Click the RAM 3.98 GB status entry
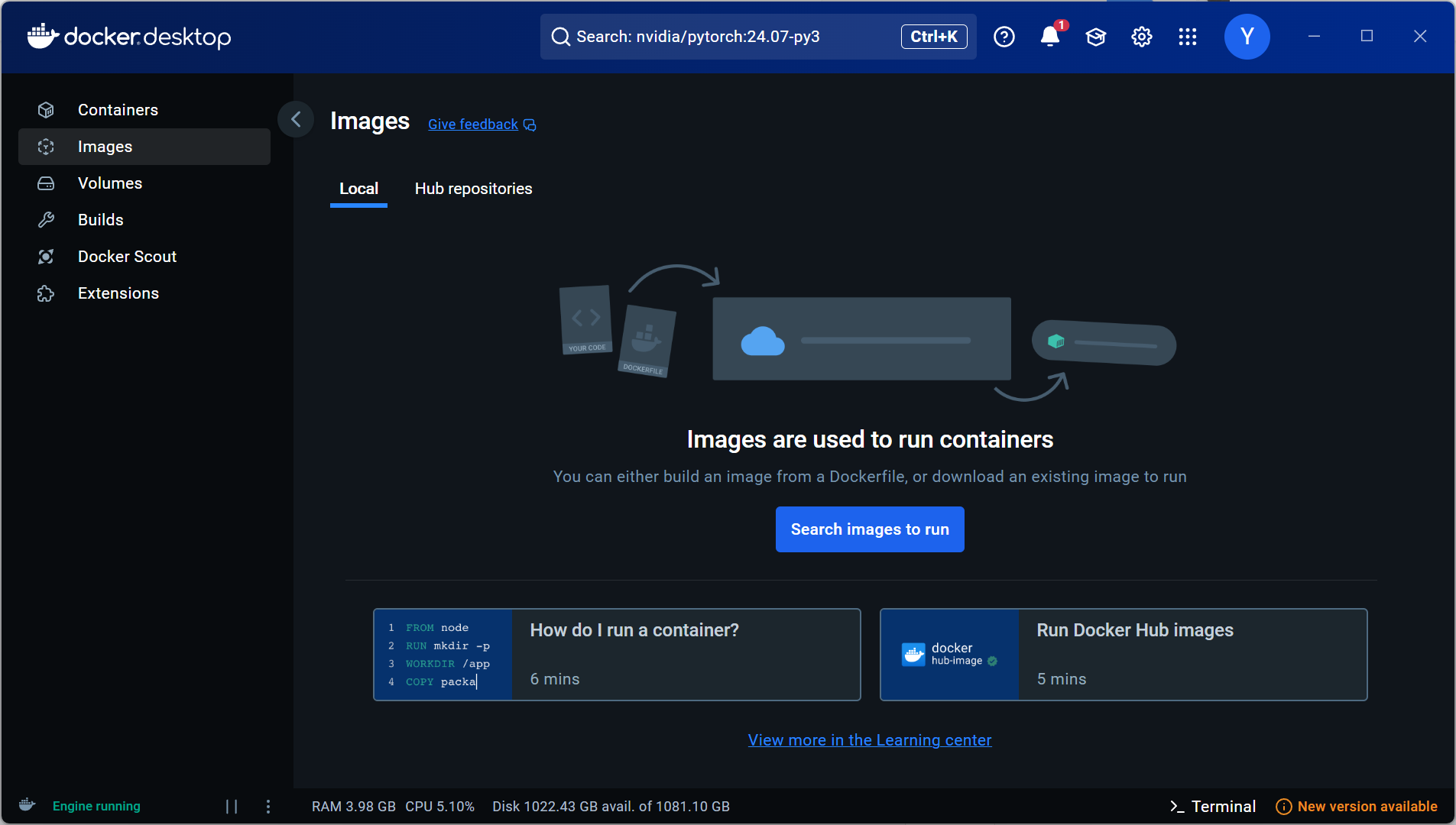1456x825 pixels. point(354,807)
